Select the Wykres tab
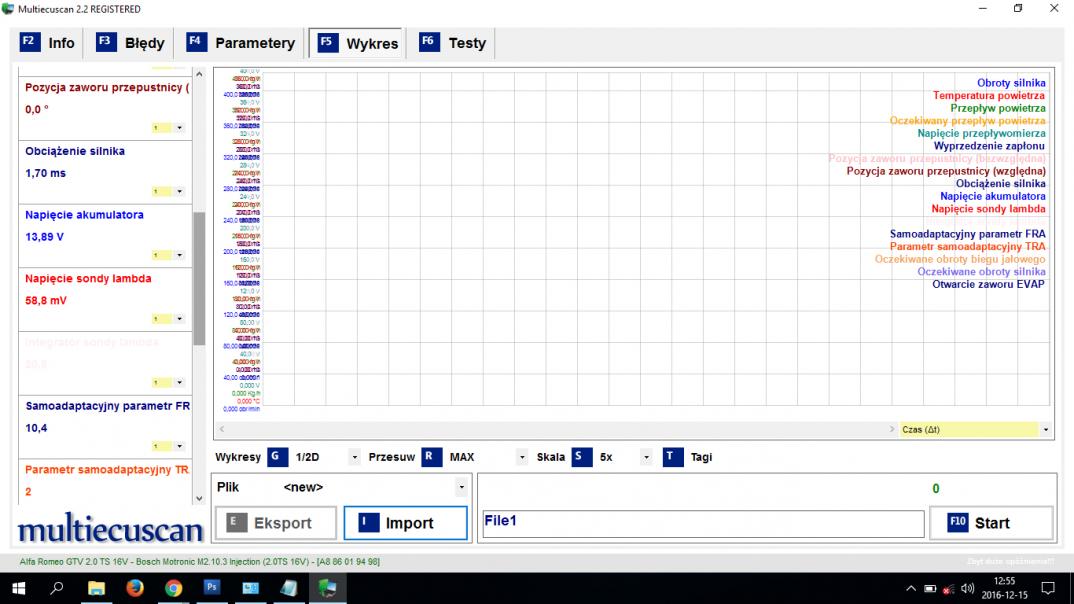 point(358,42)
